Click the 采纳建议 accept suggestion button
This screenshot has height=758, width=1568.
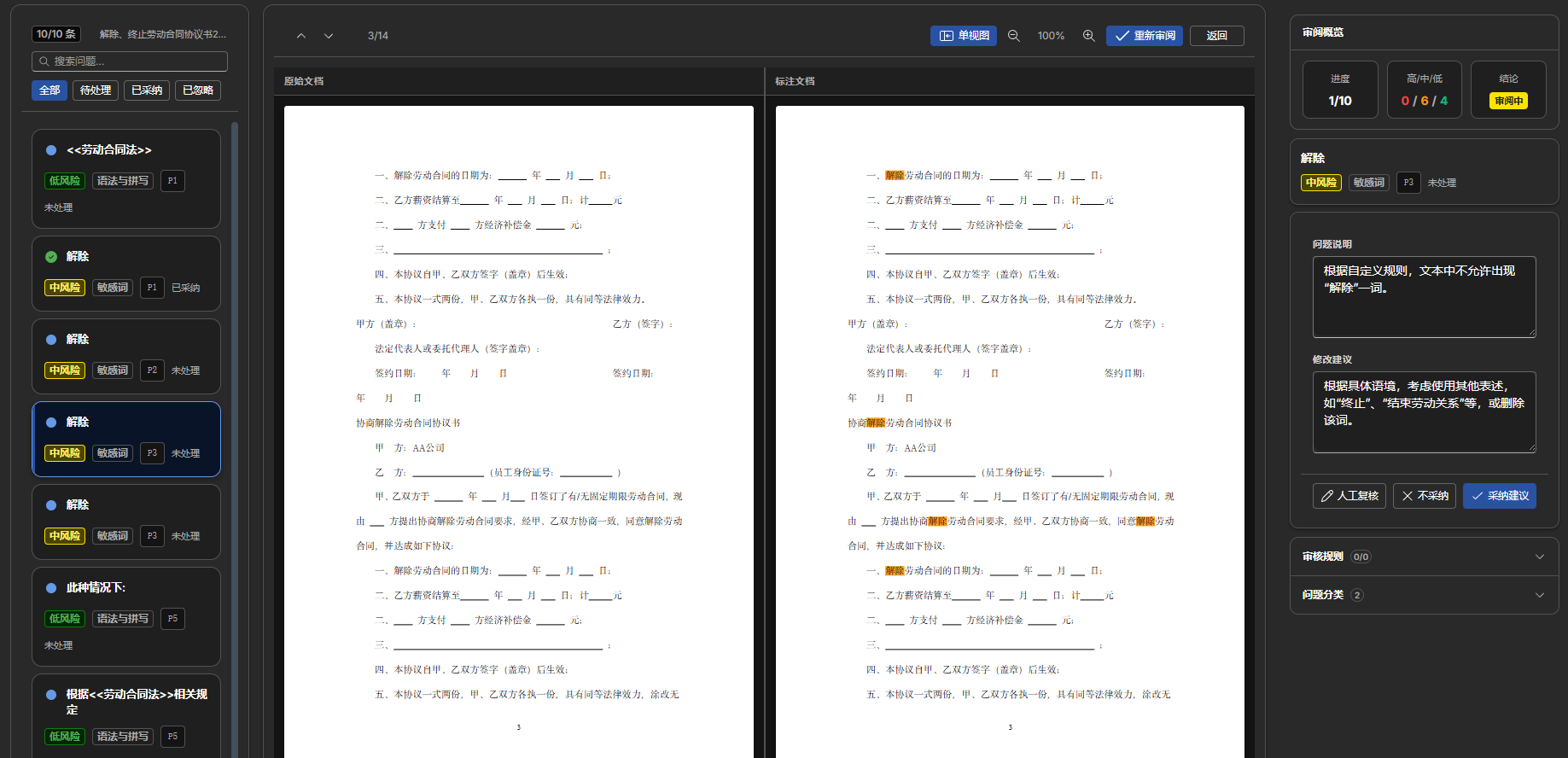(1500, 496)
